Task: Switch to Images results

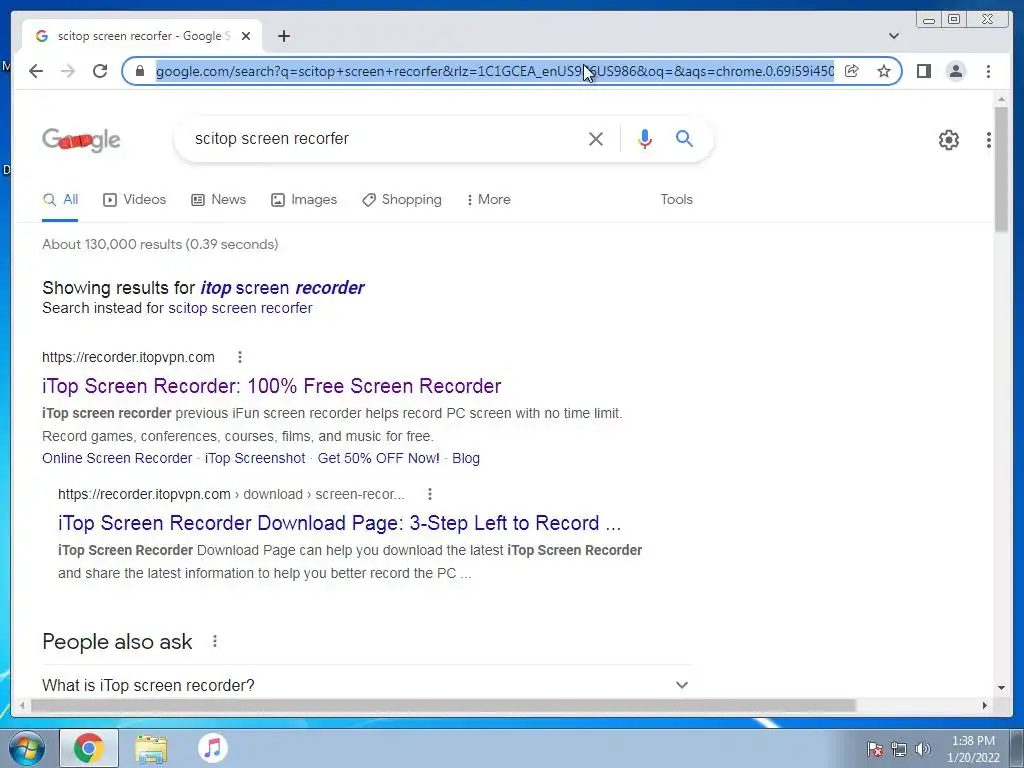Action: 304,200
